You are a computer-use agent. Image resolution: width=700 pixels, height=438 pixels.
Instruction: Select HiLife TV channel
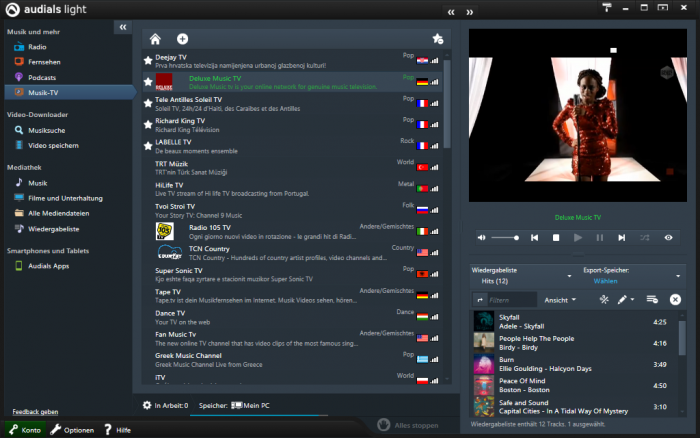tap(292, 189)
